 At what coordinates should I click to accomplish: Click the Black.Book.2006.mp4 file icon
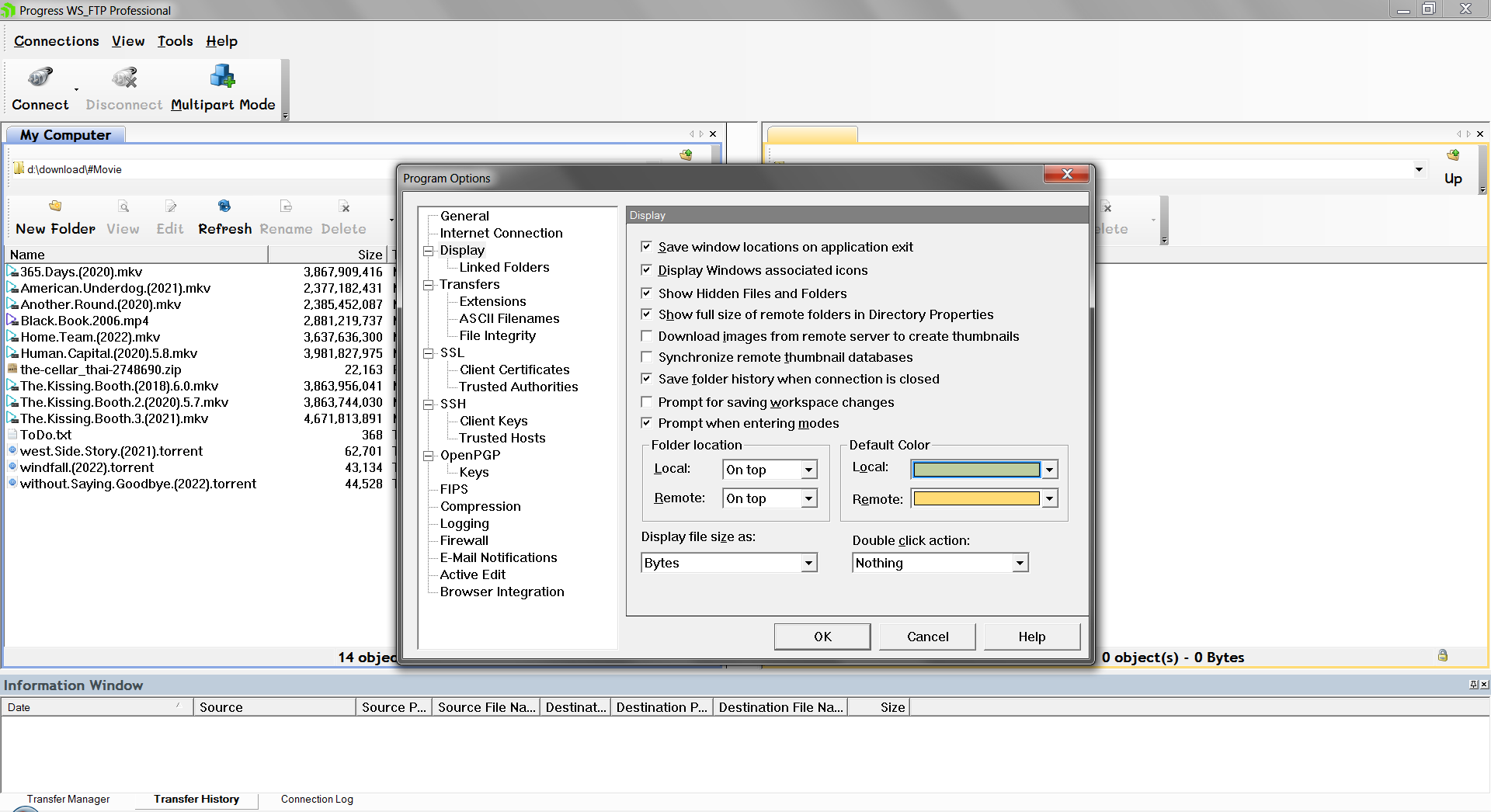pos(12,321)
